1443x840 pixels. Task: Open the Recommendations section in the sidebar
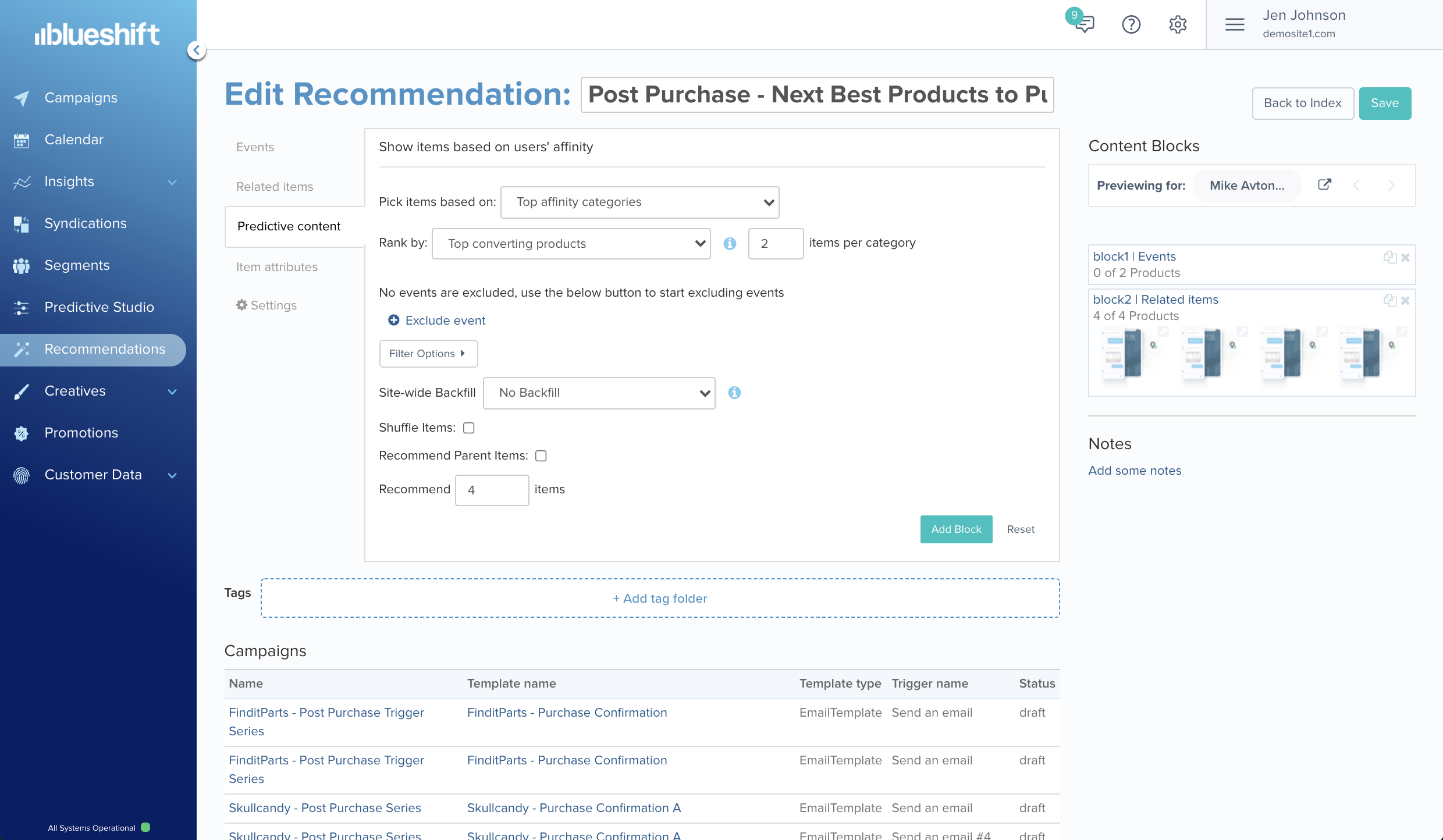tap(105, 349)
